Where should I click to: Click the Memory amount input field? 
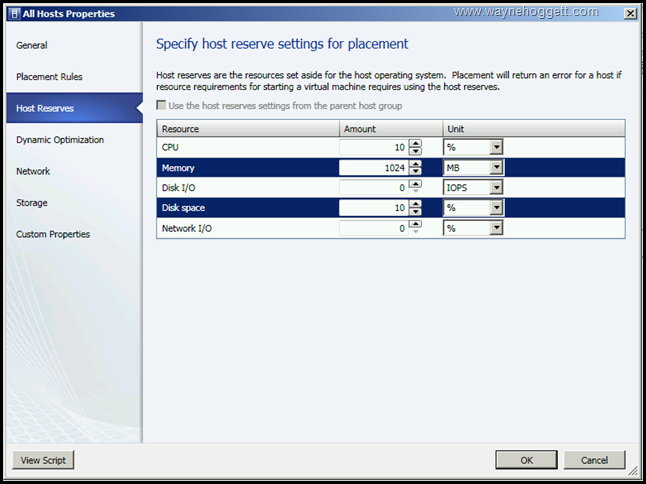pyautogui.click(x=373, y=168)
